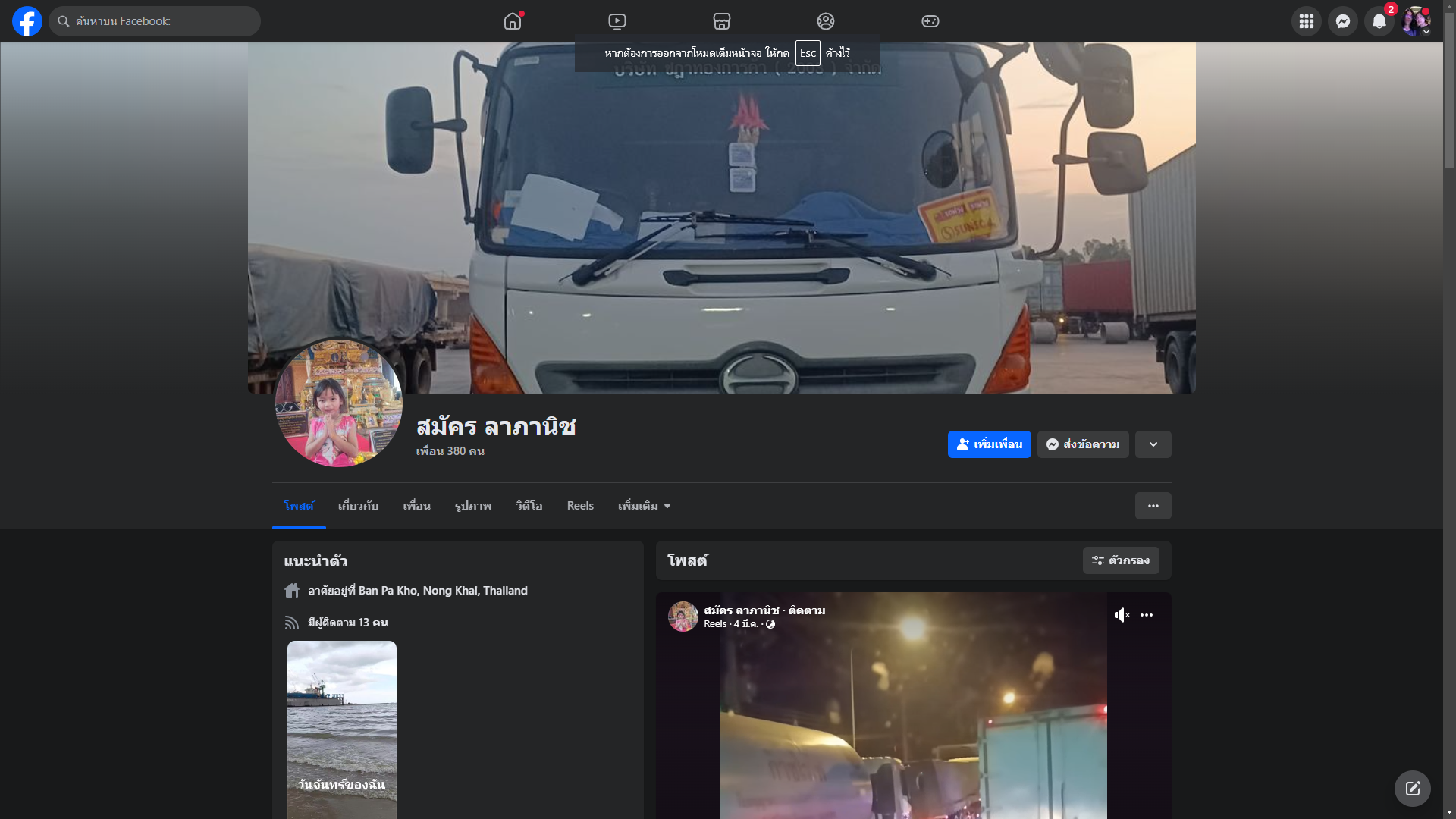Click the ตัวกรอง filter button
The width and height of the screenshot is (1456, 819).
pos(1120,560)
